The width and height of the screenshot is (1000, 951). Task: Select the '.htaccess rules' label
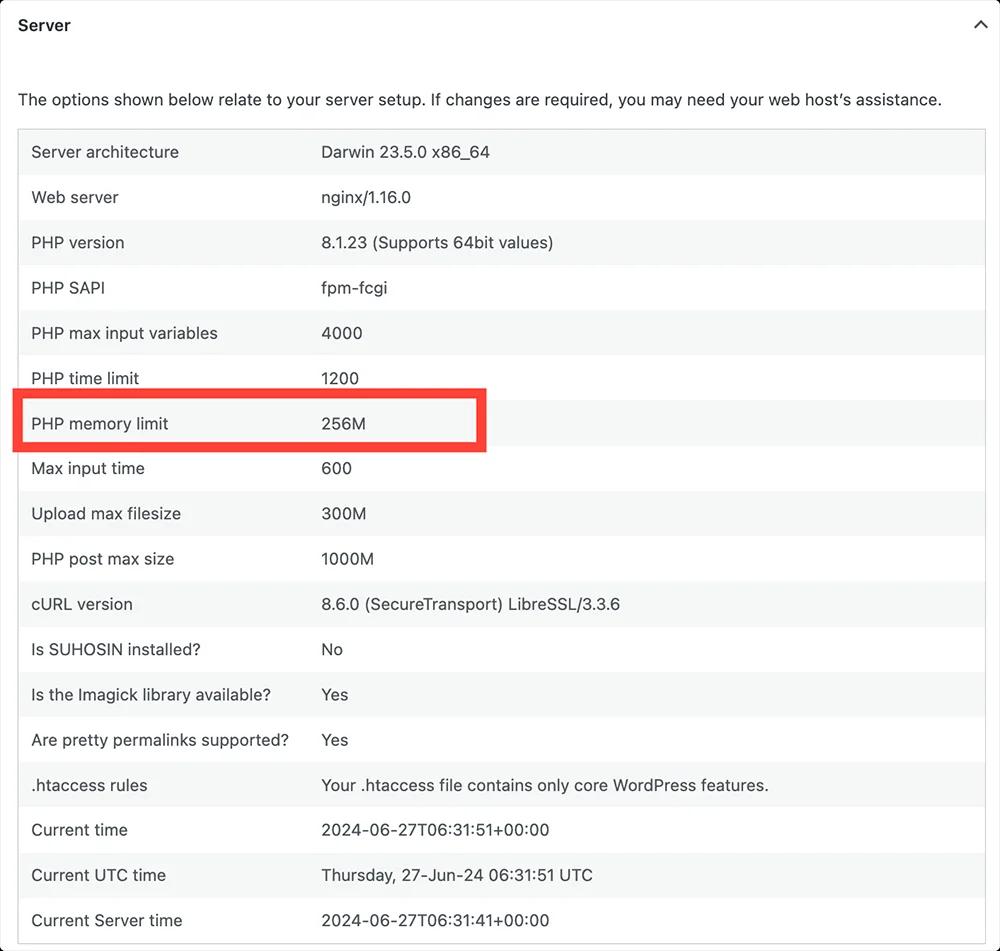(x=89, y=786)
